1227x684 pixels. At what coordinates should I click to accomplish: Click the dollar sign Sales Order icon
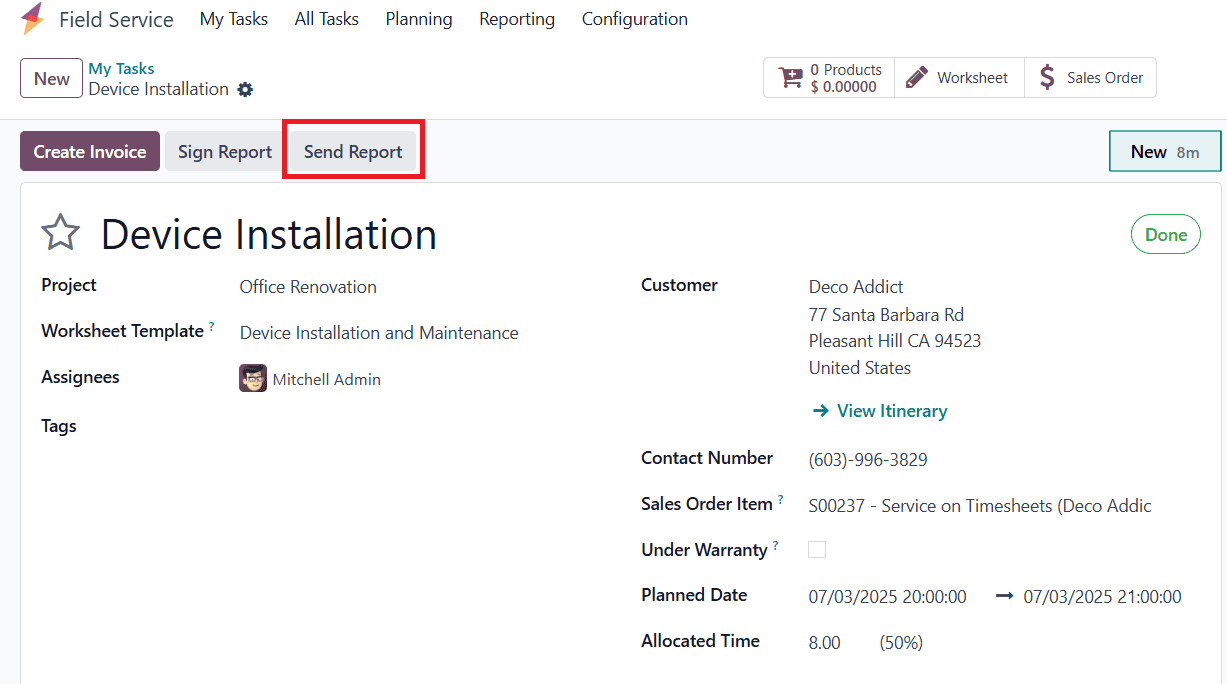pyautogui.click(x=1047, y=77)
